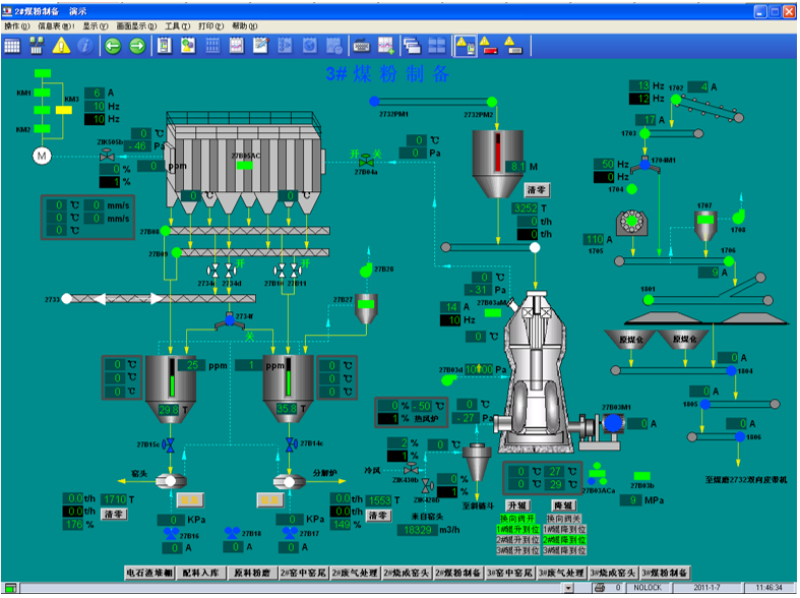Viewport: 800px width, 598px height.
Task: Open the 打印 menu
Action: click(x=211, y=26)
